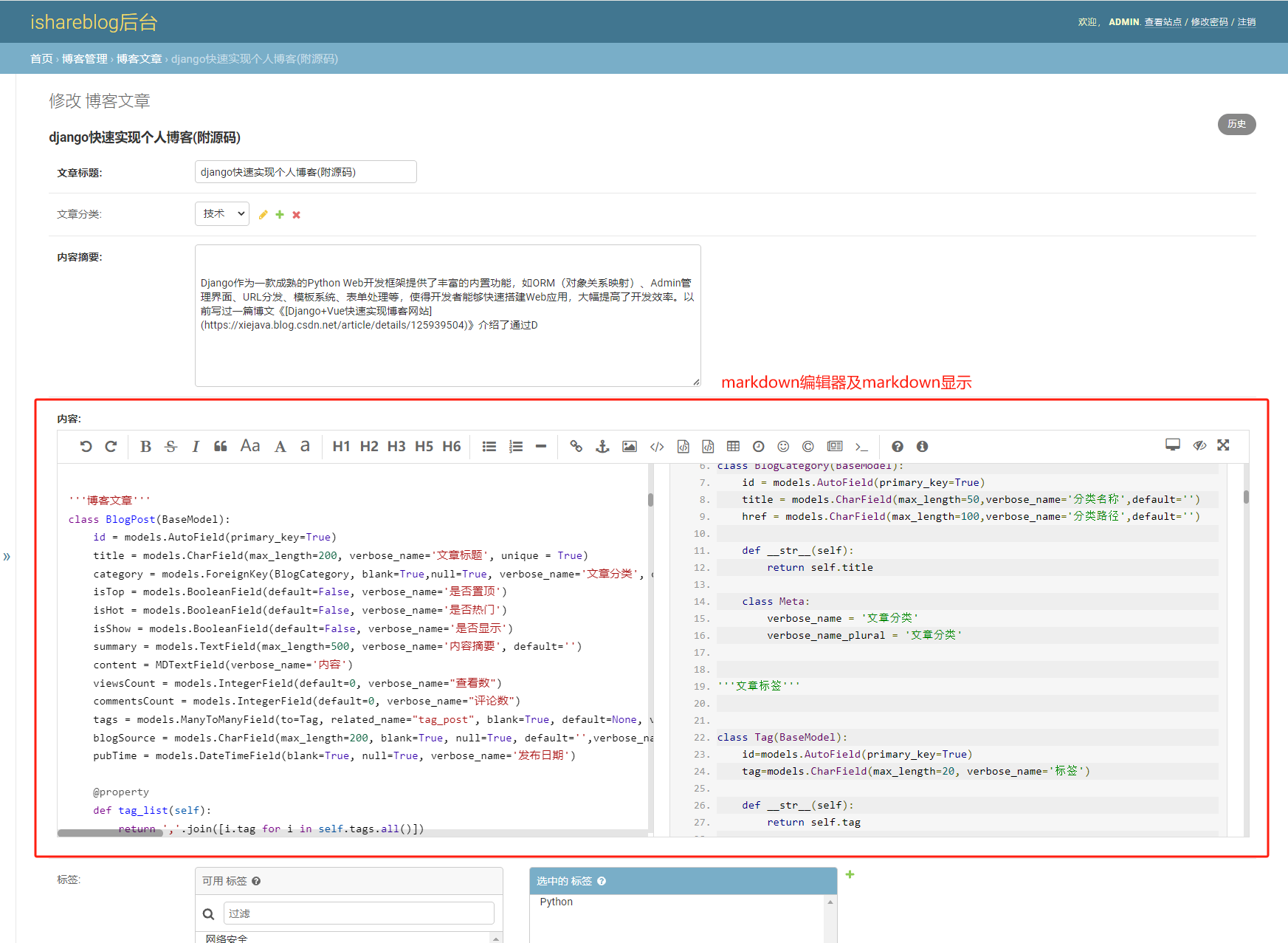
Task: Click the undo icon in editor toolbar
Action: coord(86,446)
